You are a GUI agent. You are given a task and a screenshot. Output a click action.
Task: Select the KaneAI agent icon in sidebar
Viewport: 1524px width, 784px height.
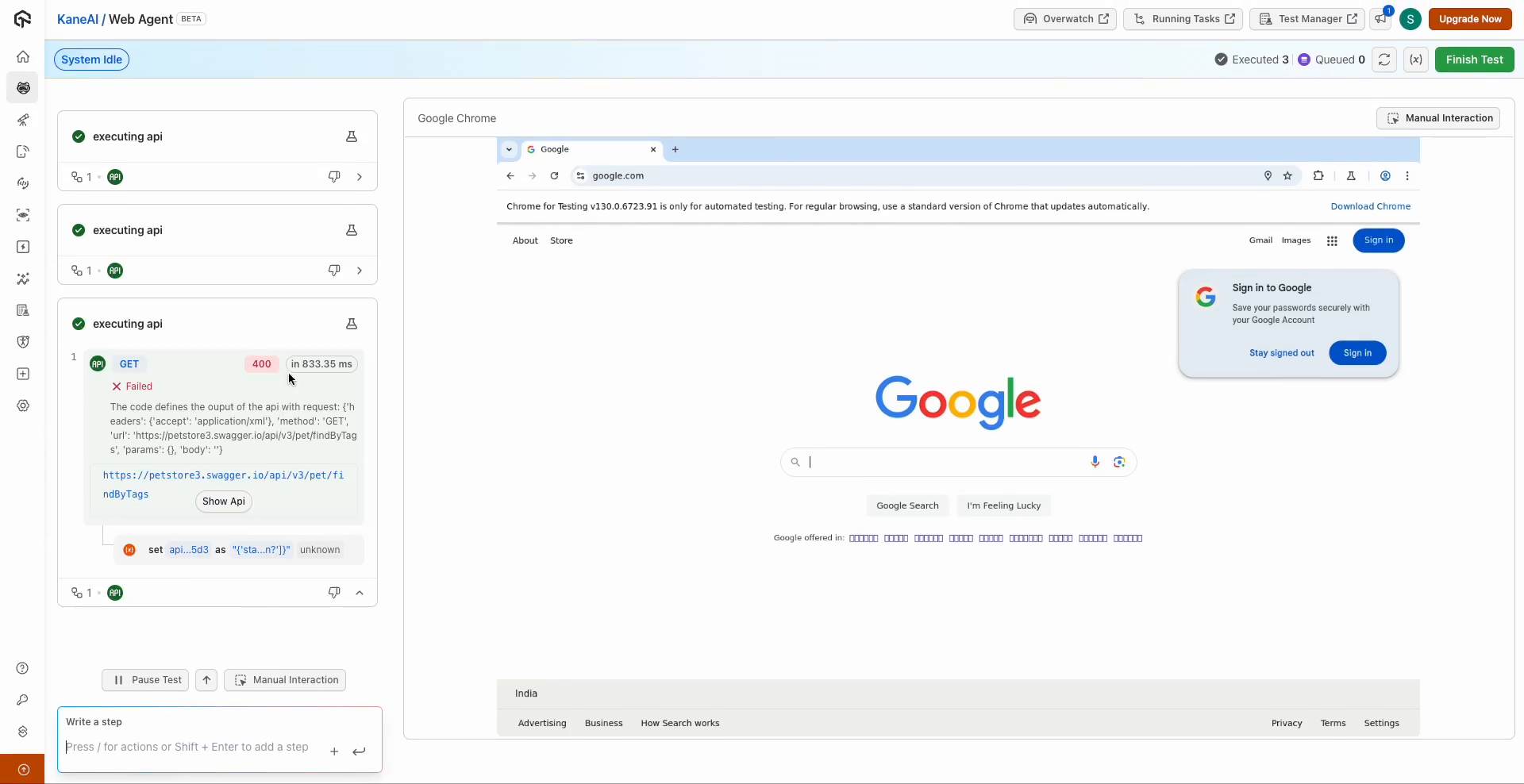click(23, 87)
